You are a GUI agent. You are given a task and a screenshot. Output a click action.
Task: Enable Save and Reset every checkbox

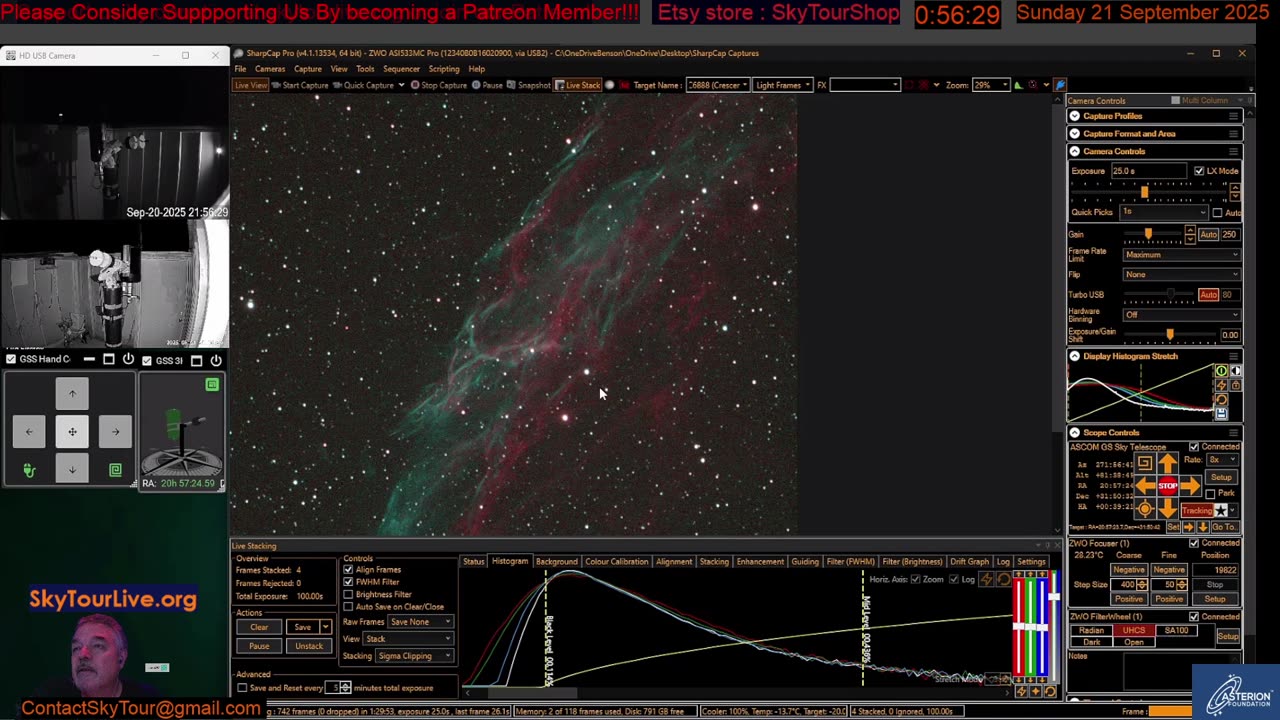[x=242, y=688]
